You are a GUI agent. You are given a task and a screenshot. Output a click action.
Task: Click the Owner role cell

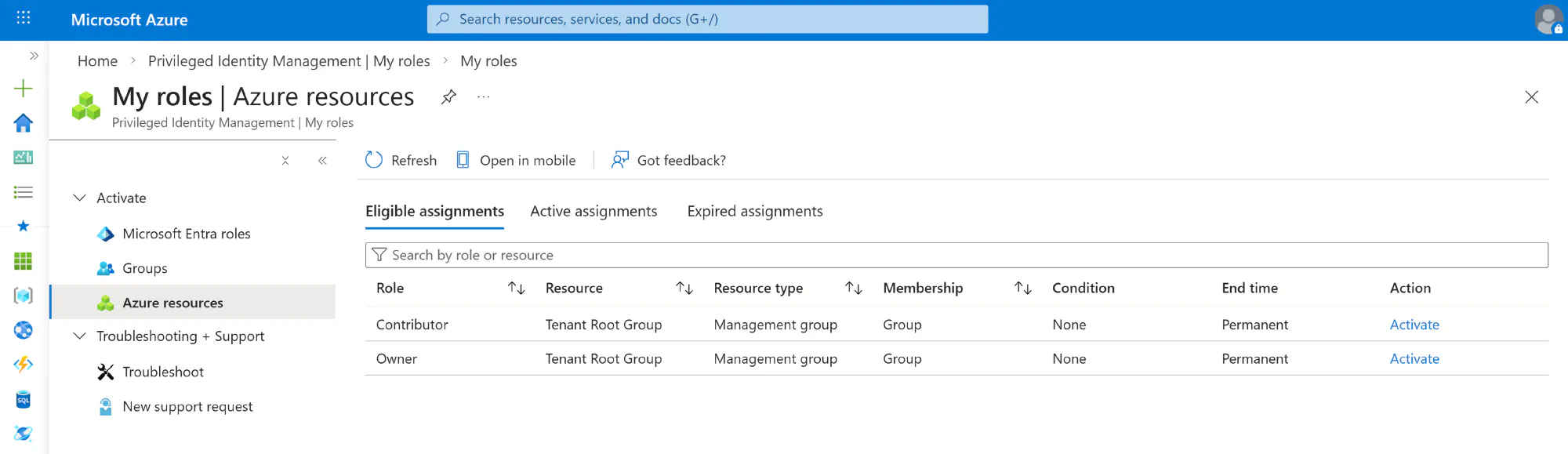point(397,358)
